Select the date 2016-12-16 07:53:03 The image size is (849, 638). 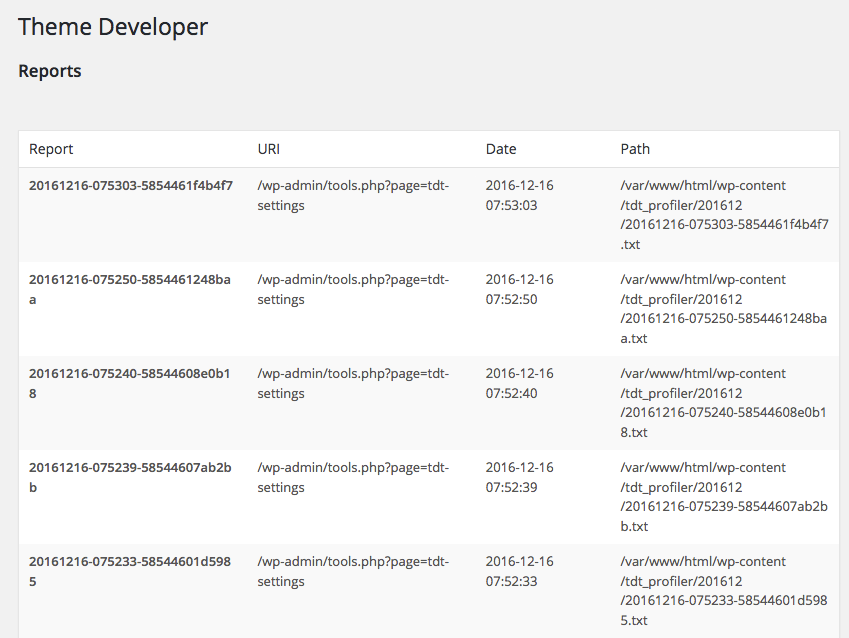tap(519, 196)
